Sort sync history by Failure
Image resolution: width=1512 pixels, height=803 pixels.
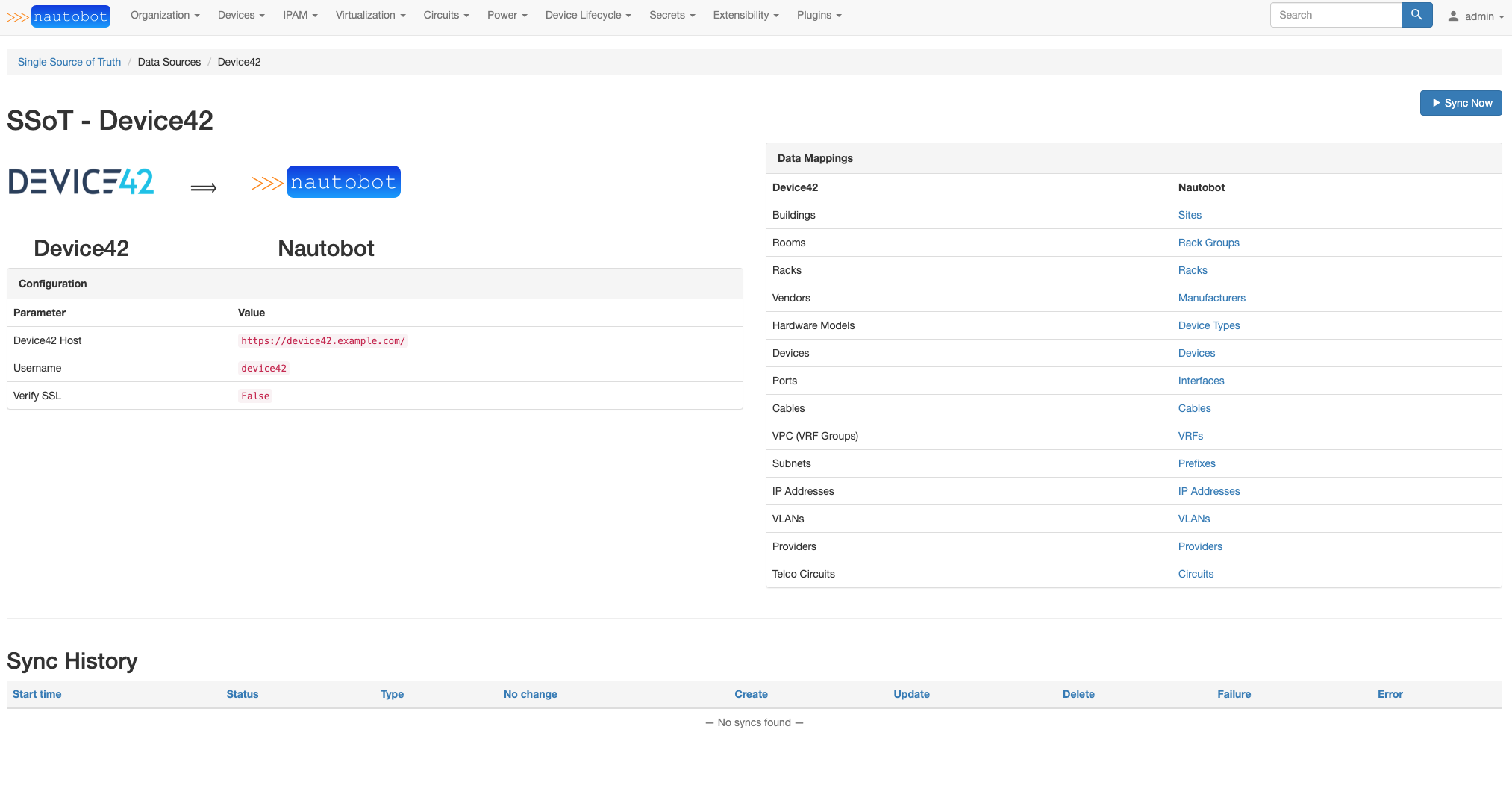click(x=1234, y=694)
